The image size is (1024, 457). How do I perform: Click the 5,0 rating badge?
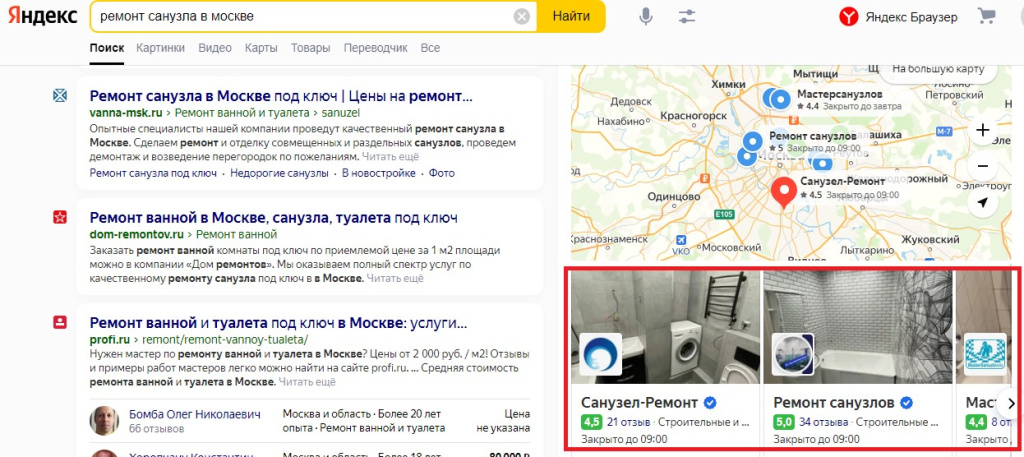[784, 422]
